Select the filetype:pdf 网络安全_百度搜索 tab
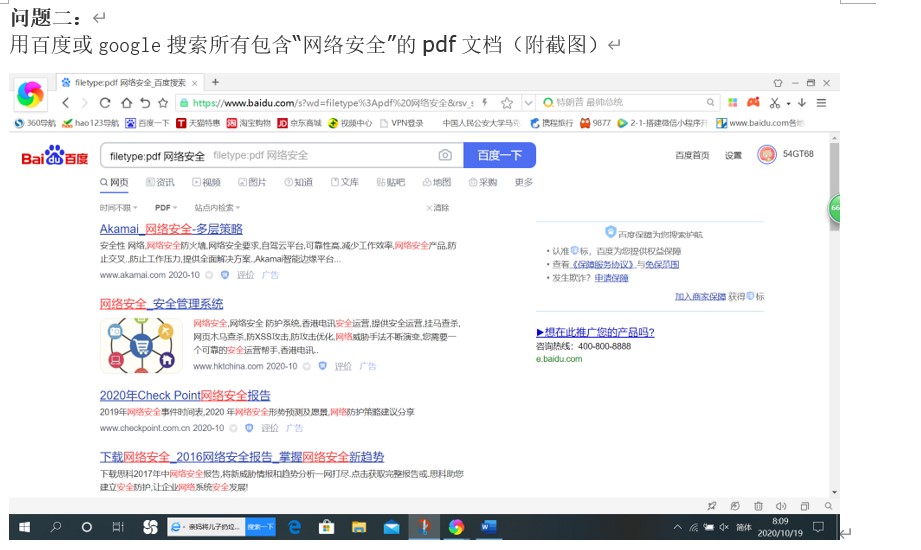The image size is (921, 550). coord(130,83)
